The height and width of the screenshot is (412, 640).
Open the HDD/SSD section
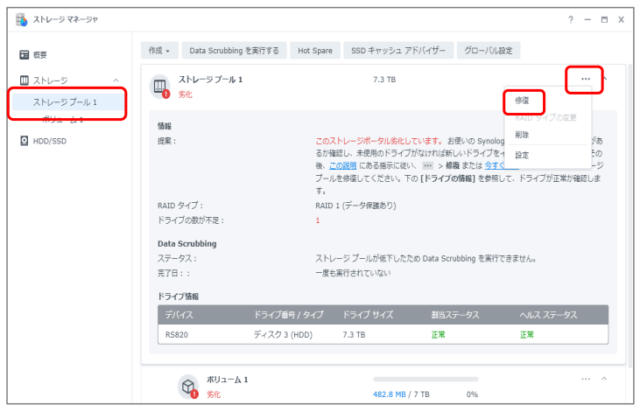click(x=49, y=141)
